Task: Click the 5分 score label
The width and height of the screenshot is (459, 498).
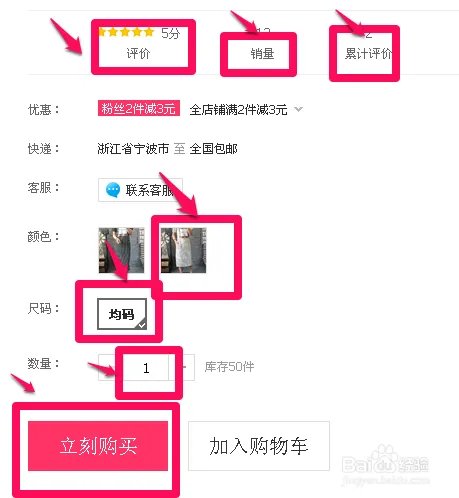Action: [171, 33]
